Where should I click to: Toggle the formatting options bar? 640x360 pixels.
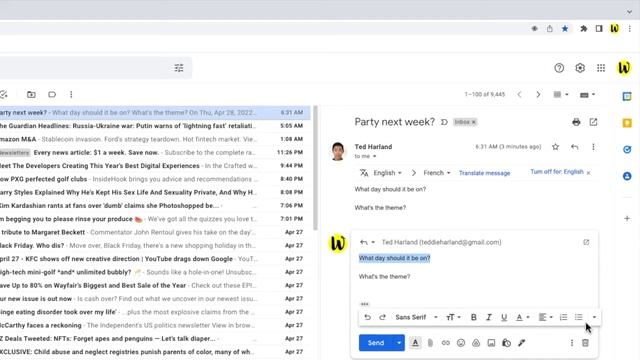click(415, 343)
